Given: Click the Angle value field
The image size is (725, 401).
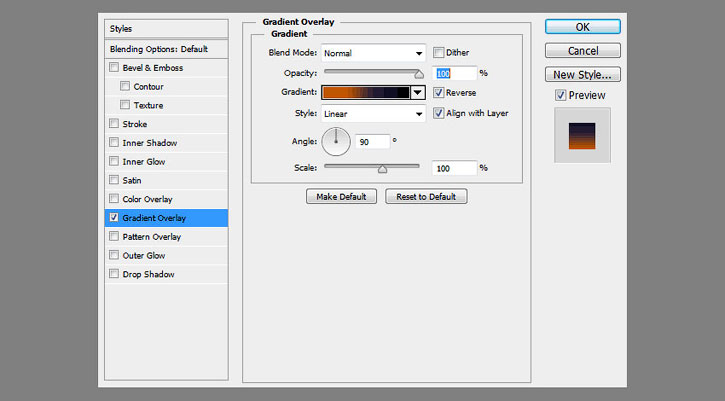Looking at the screenshot, I should [x=373, y=142].
